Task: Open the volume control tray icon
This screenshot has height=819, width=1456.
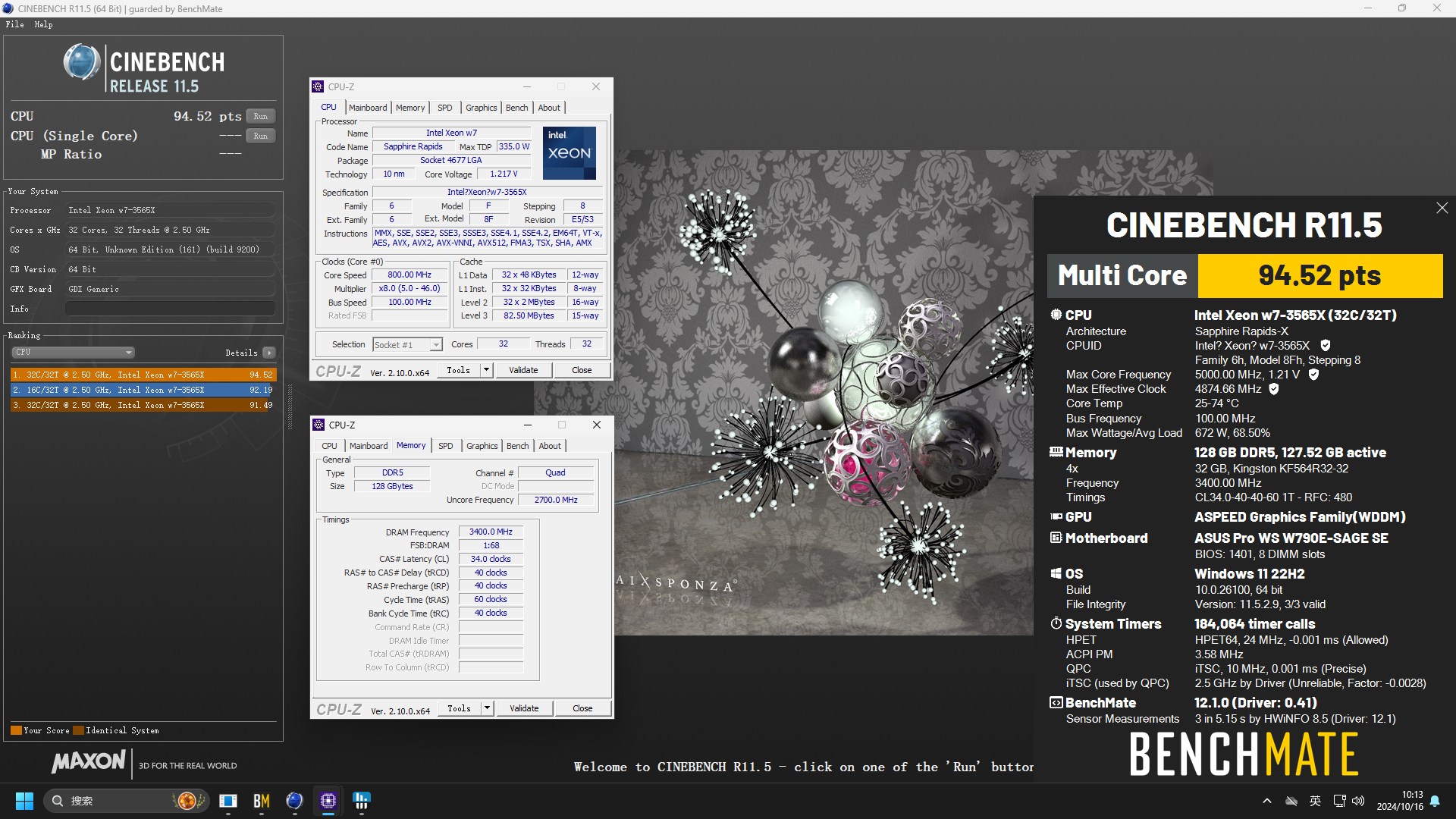Action: (x=1358, y=801)
